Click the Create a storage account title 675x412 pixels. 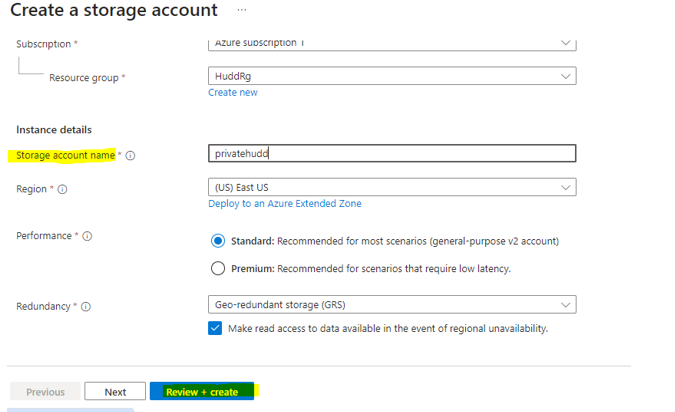pyautogui.click(x=113, y=11)
